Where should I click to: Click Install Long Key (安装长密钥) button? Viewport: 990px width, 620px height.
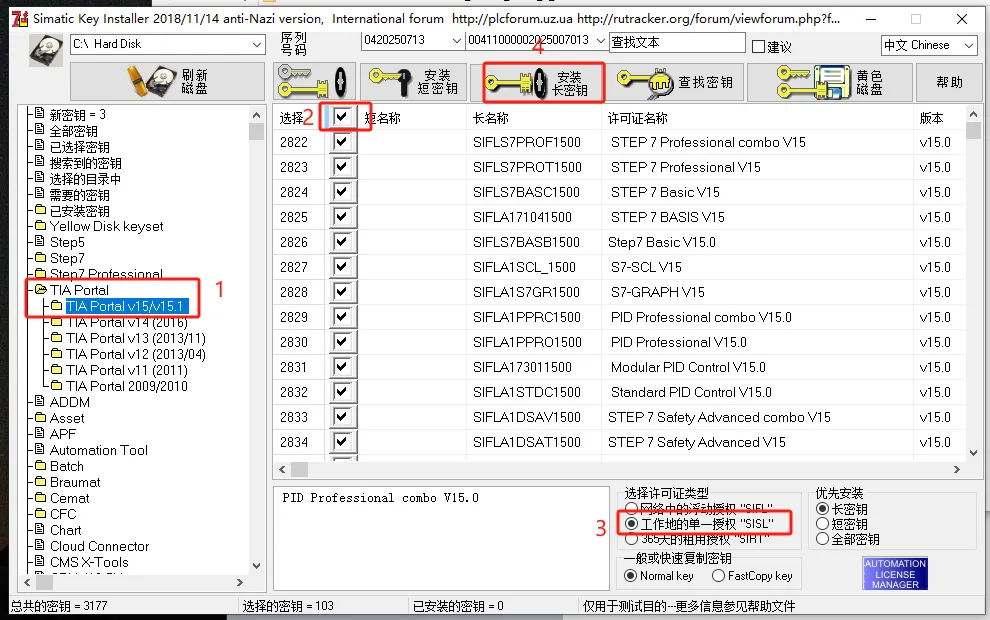(544, 82)
